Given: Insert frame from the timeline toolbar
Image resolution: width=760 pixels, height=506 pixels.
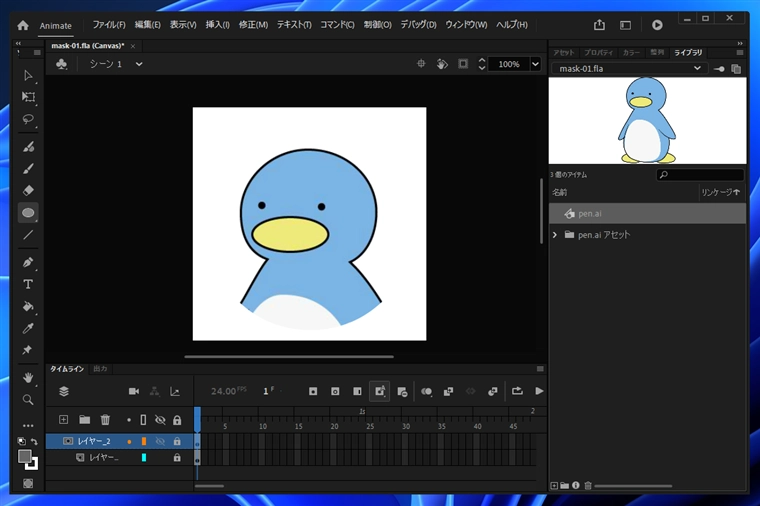Looking at the screenshot, I should [x=357, y=391].
